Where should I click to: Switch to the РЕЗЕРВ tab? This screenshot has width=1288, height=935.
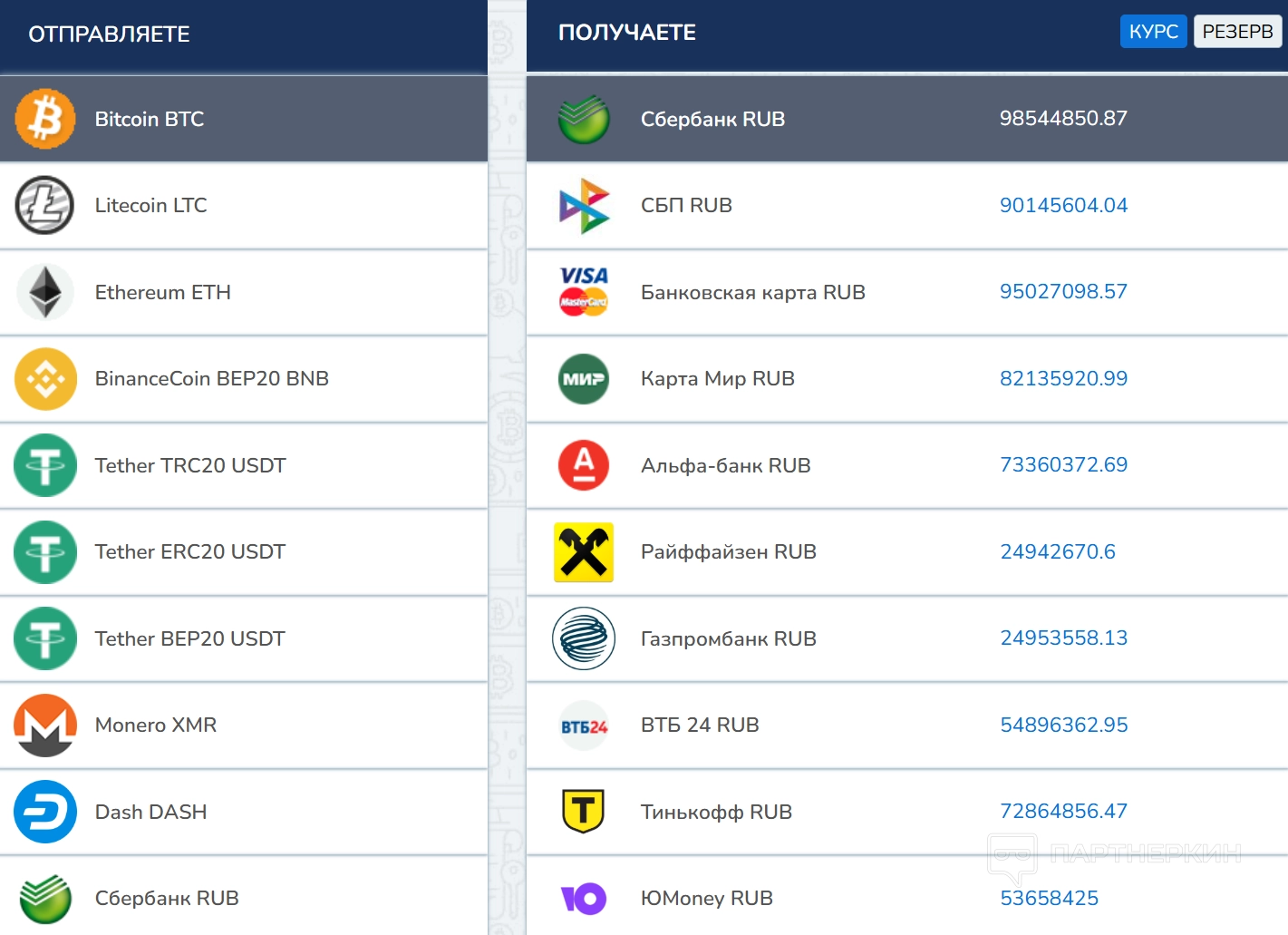pyautogui.click(x=1237, y=32)
